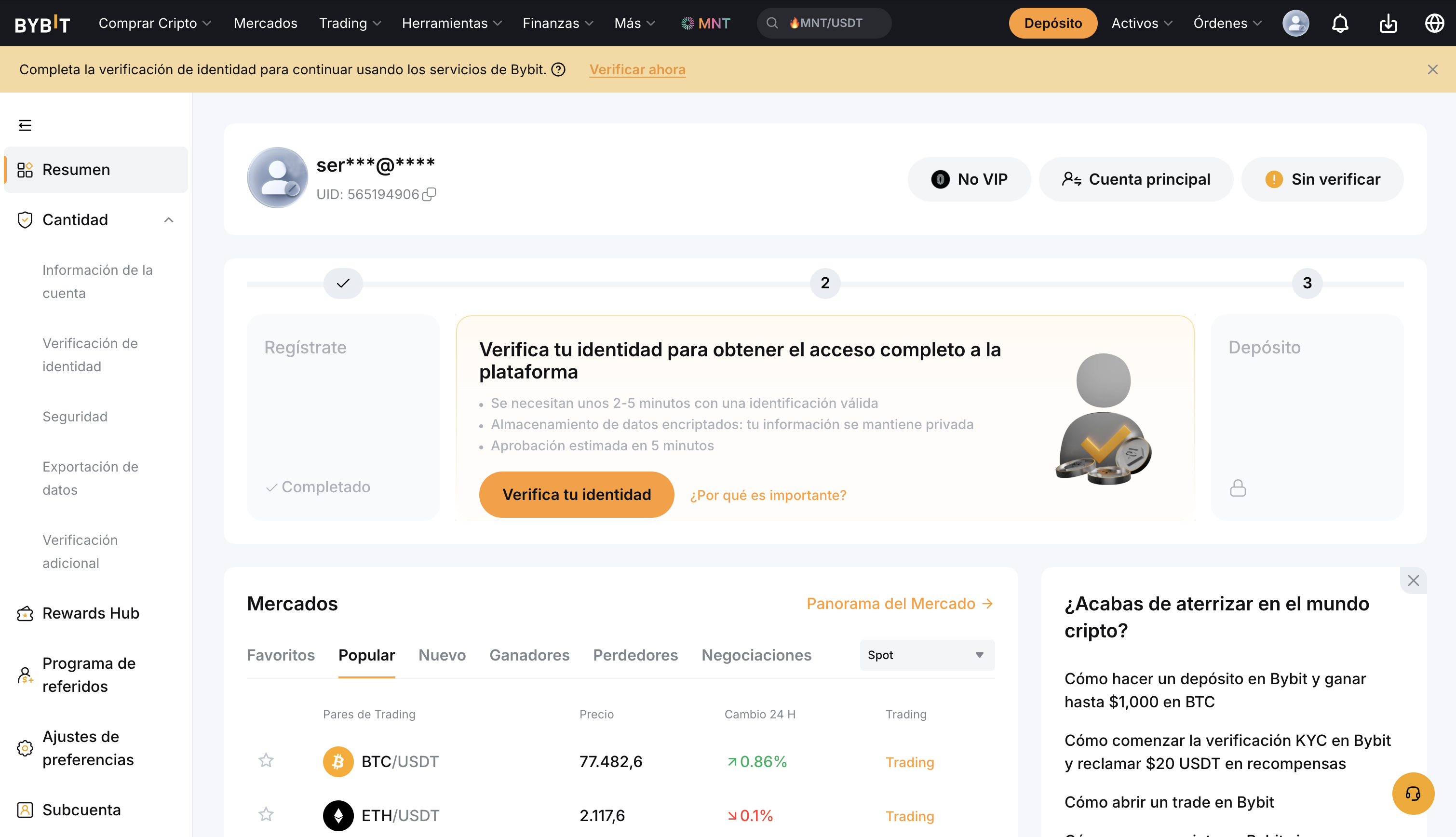Switch to the Favoritos tab
The height and width of the screenshot is (837, 1456).
pyautogui.click(x=281, y=655)
